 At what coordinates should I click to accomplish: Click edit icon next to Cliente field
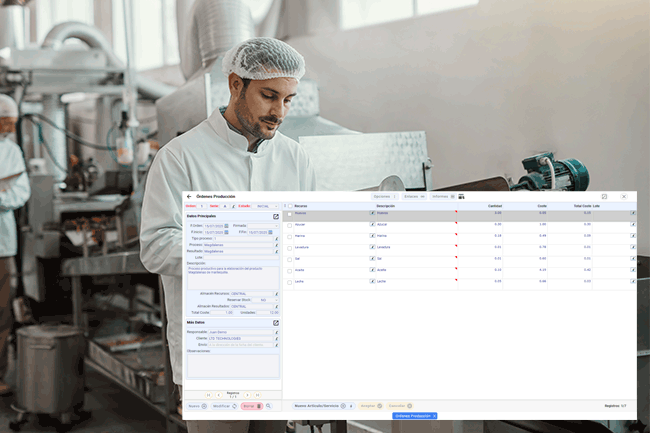[277, 338]
